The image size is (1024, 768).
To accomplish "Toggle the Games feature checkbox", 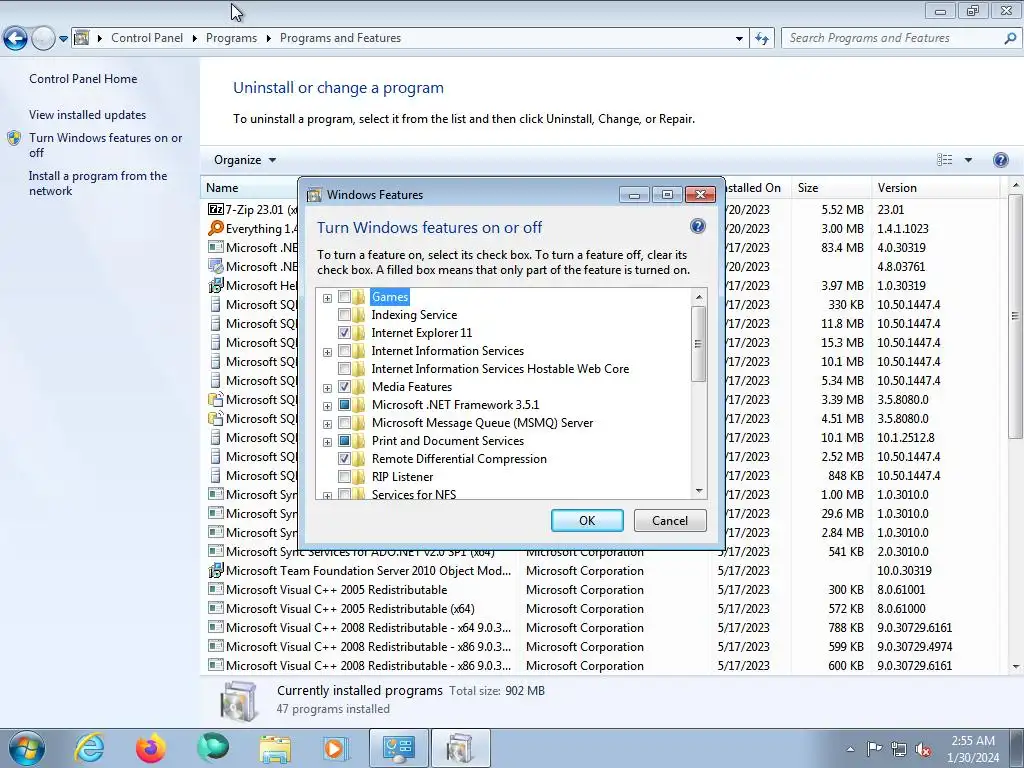I will click(344, 297).
